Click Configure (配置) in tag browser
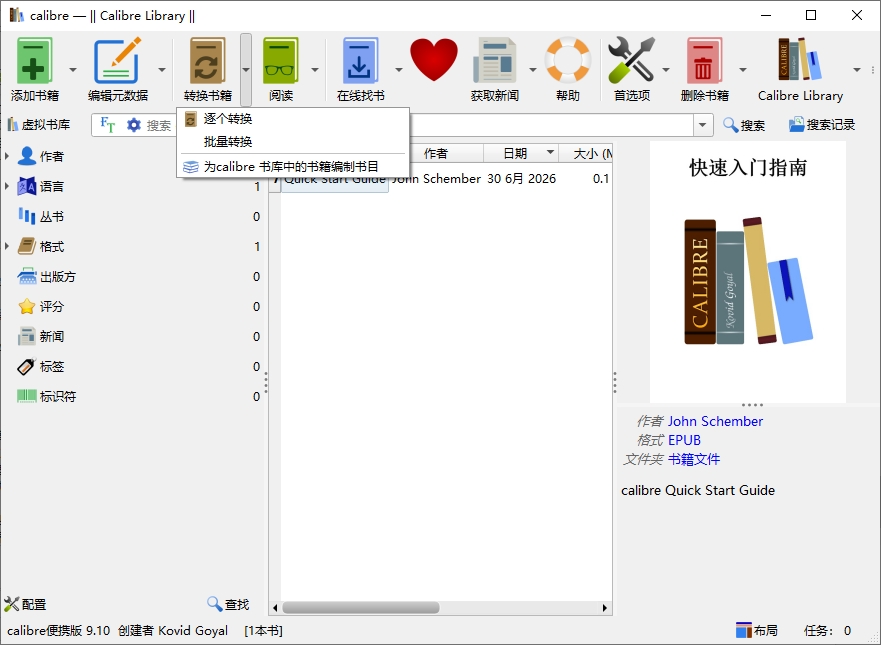The width and height of the screenshot is (881, 645). coord(25,605)
